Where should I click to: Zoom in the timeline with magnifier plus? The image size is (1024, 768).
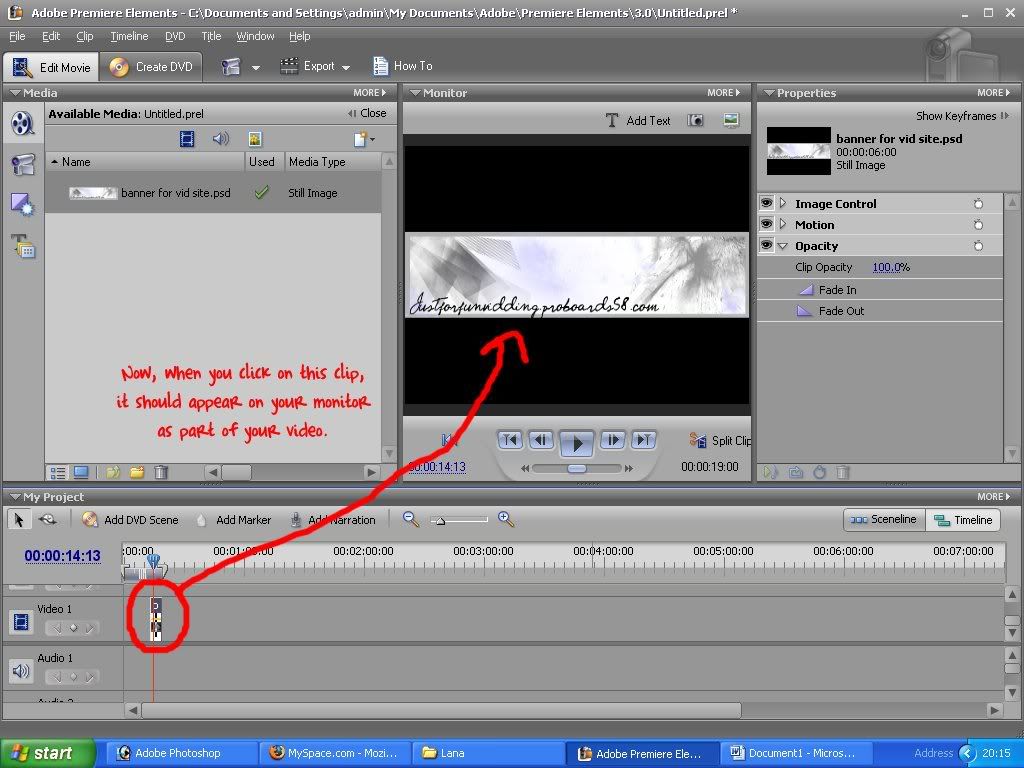(505, 519)
